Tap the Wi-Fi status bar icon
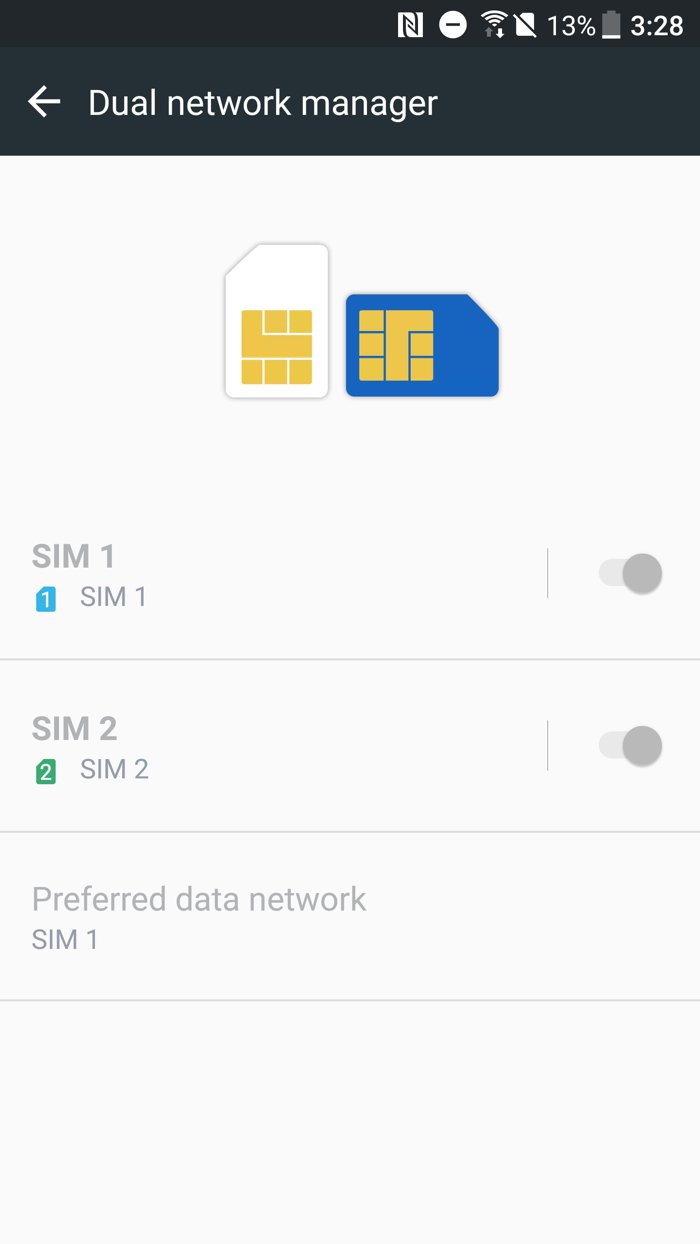700x1244 pixels. tap(494, 25)
